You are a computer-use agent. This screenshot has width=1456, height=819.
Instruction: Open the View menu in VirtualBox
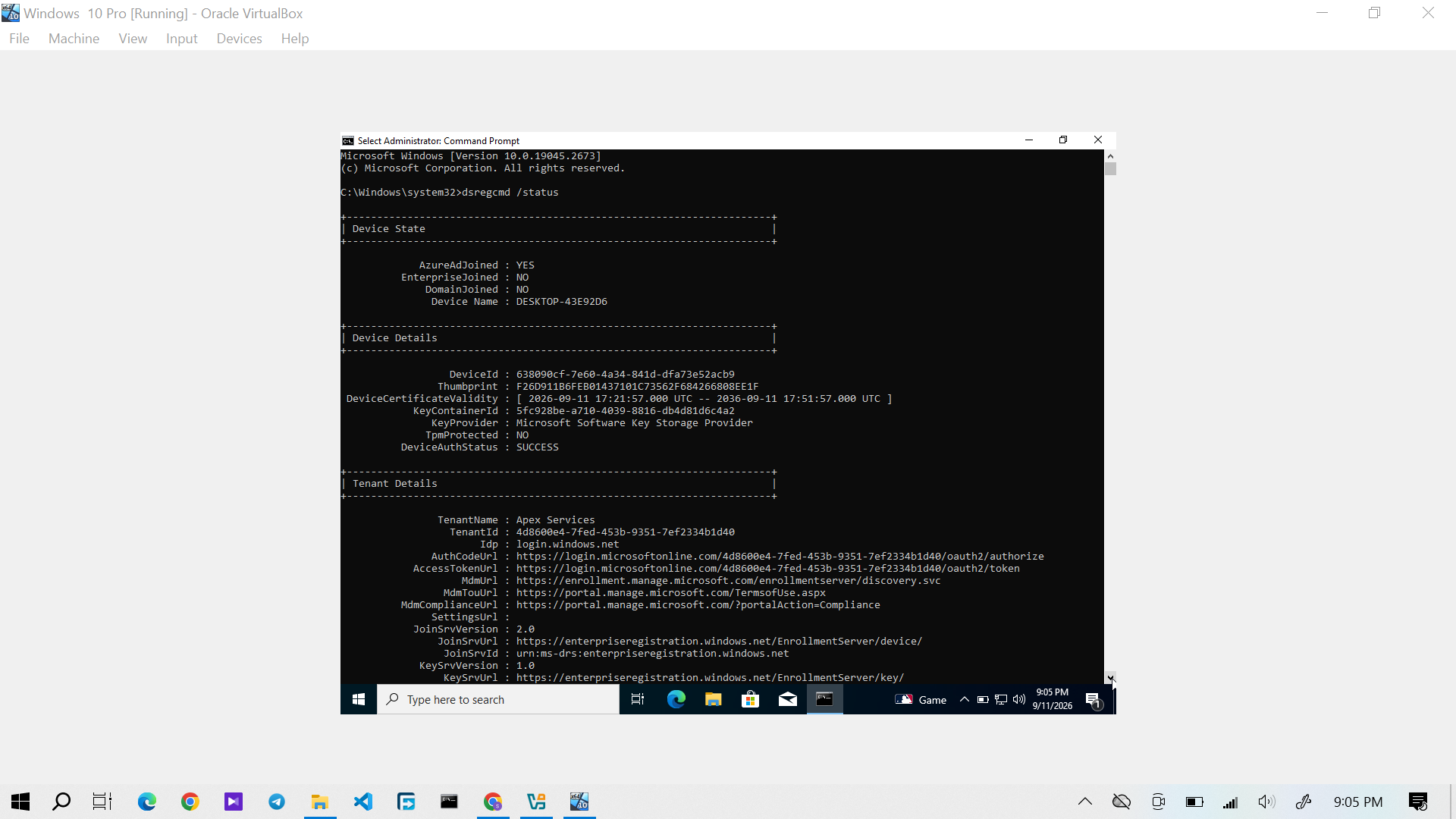pyautogui.click(x=133, y=39)
